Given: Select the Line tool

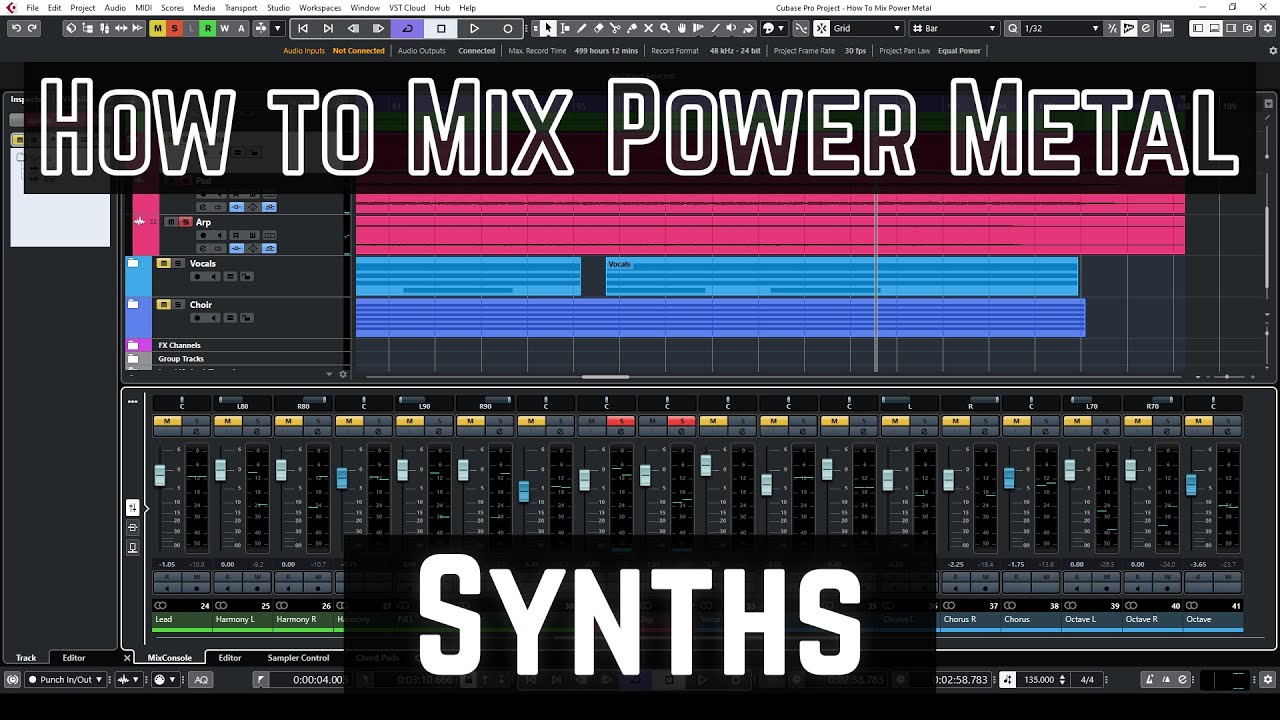Looking at the screenshot, I should pos(715,28).
